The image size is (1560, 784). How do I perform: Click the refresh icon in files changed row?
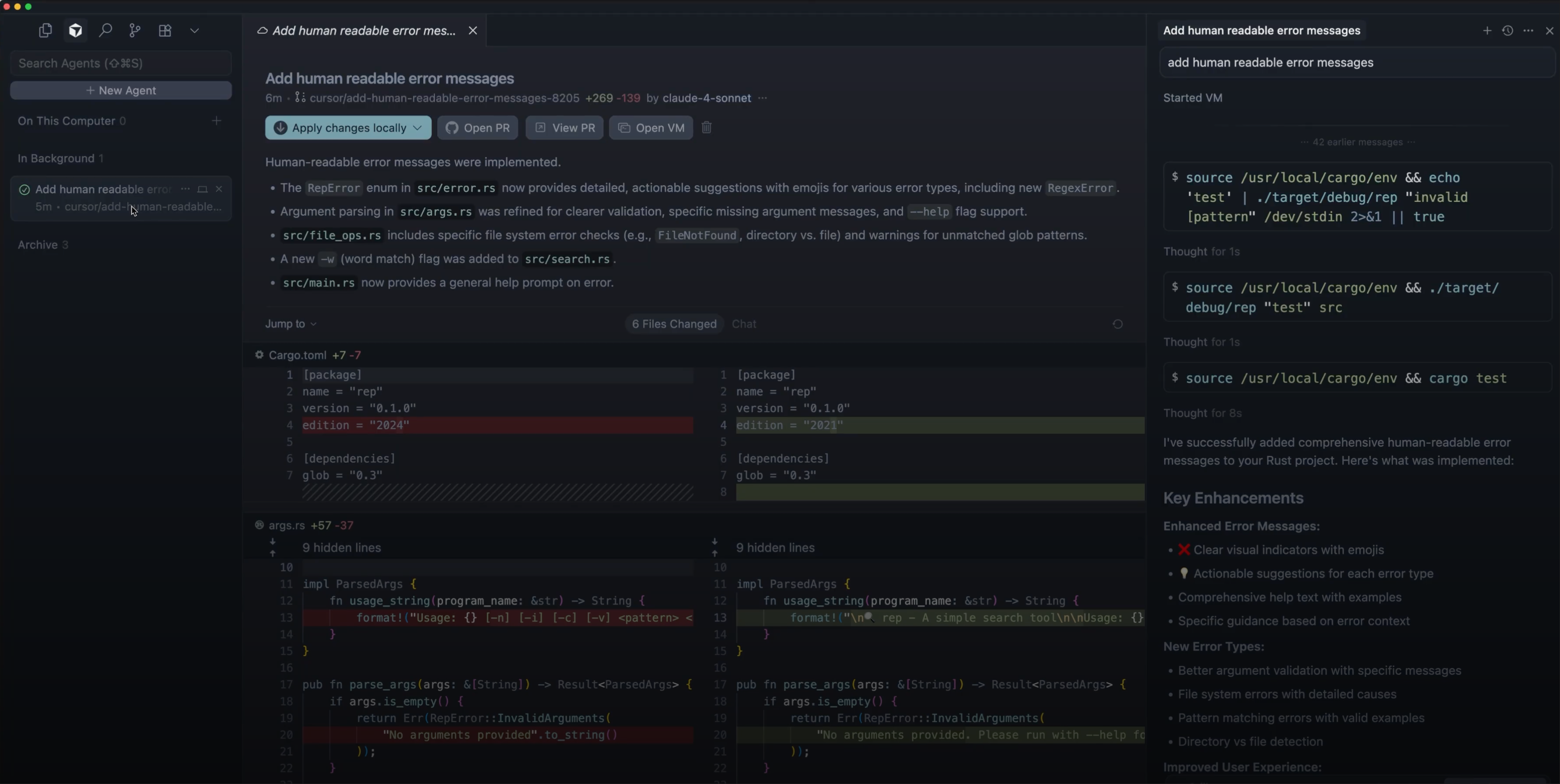1117,324
